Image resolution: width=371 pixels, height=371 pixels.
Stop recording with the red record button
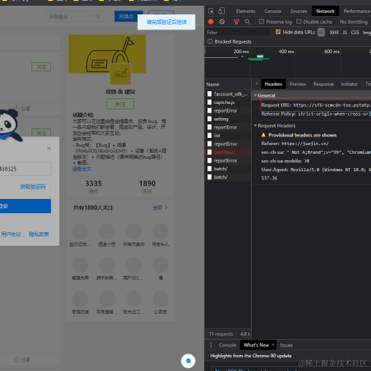(211, 22)
